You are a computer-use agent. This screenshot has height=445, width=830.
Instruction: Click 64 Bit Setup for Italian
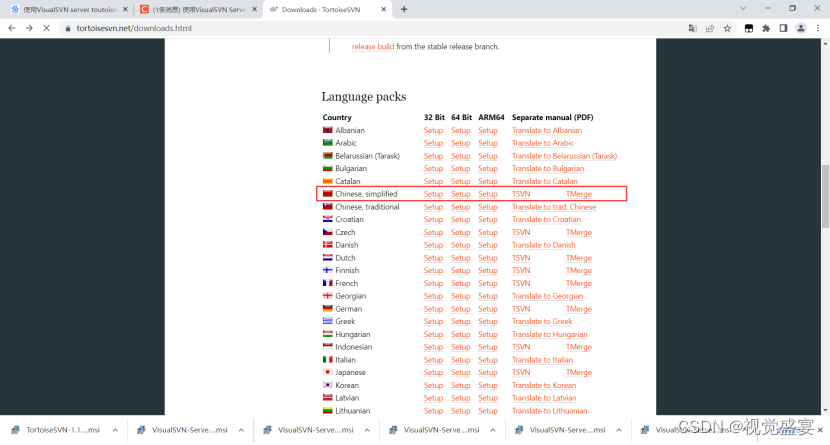point(461,360)
